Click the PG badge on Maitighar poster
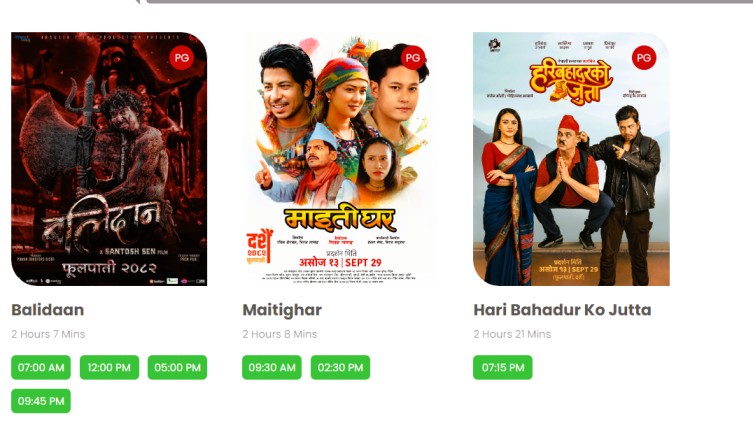 [x=413, y=58]
